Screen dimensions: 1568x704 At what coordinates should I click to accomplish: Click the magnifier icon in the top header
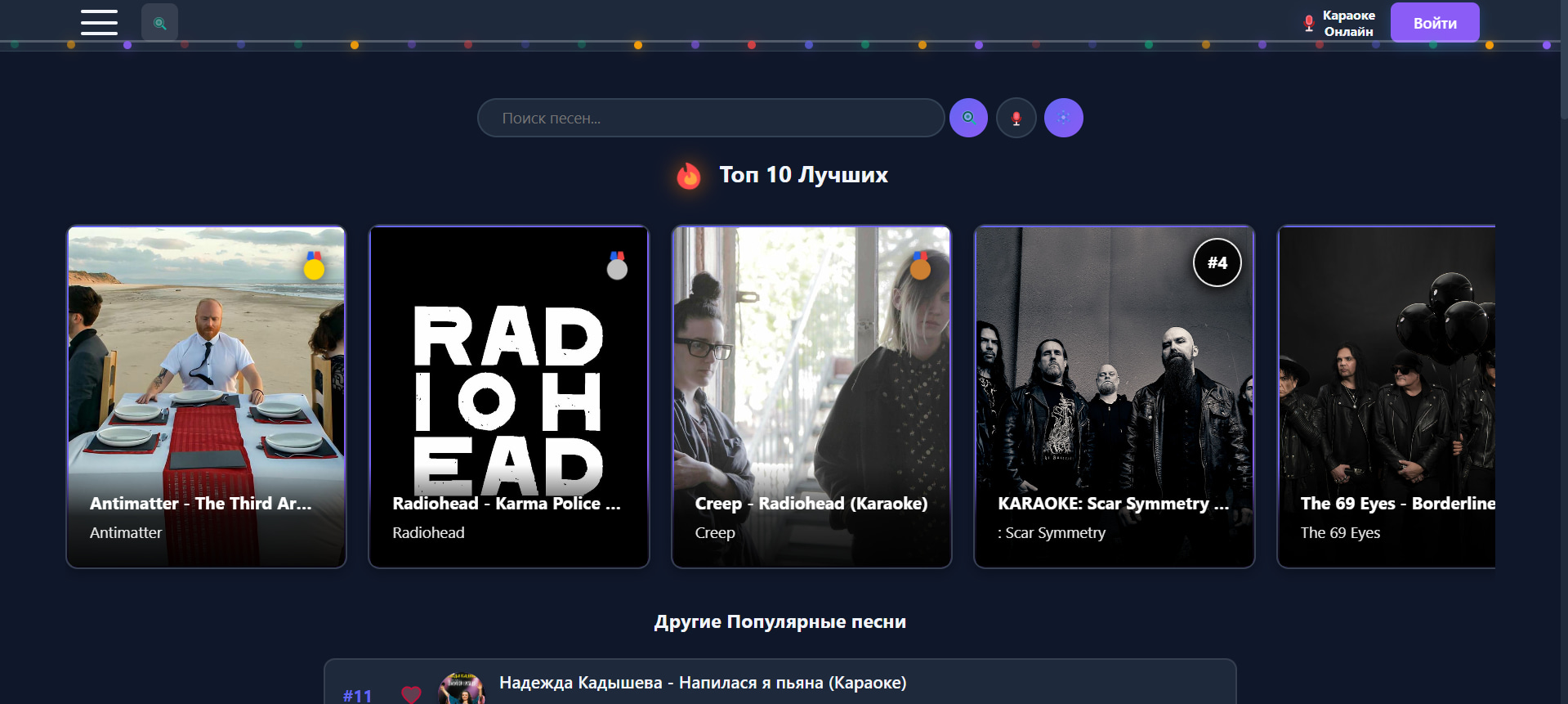pyautogui.click(x=159, y=23)
